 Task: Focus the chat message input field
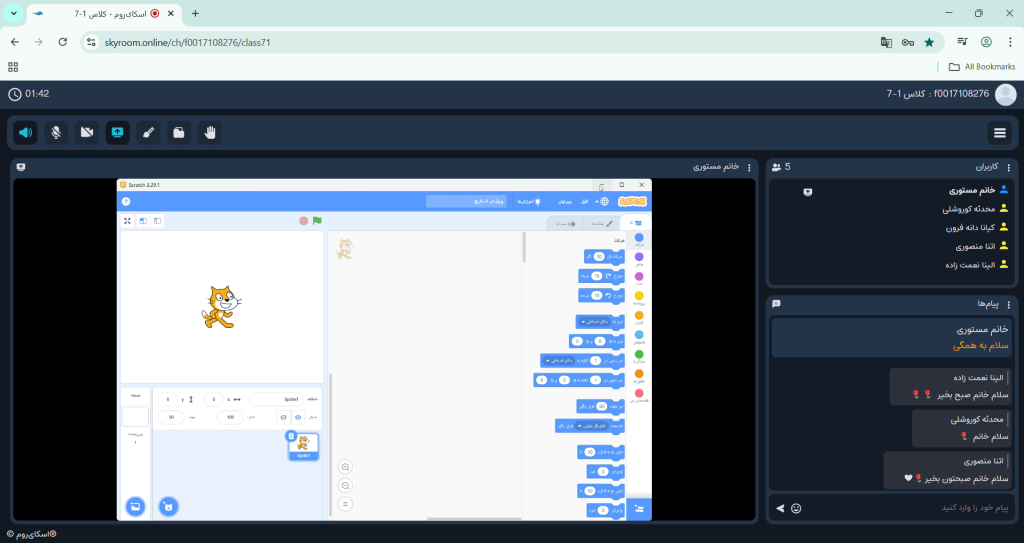pyautogui.click(x=900, y=508)
